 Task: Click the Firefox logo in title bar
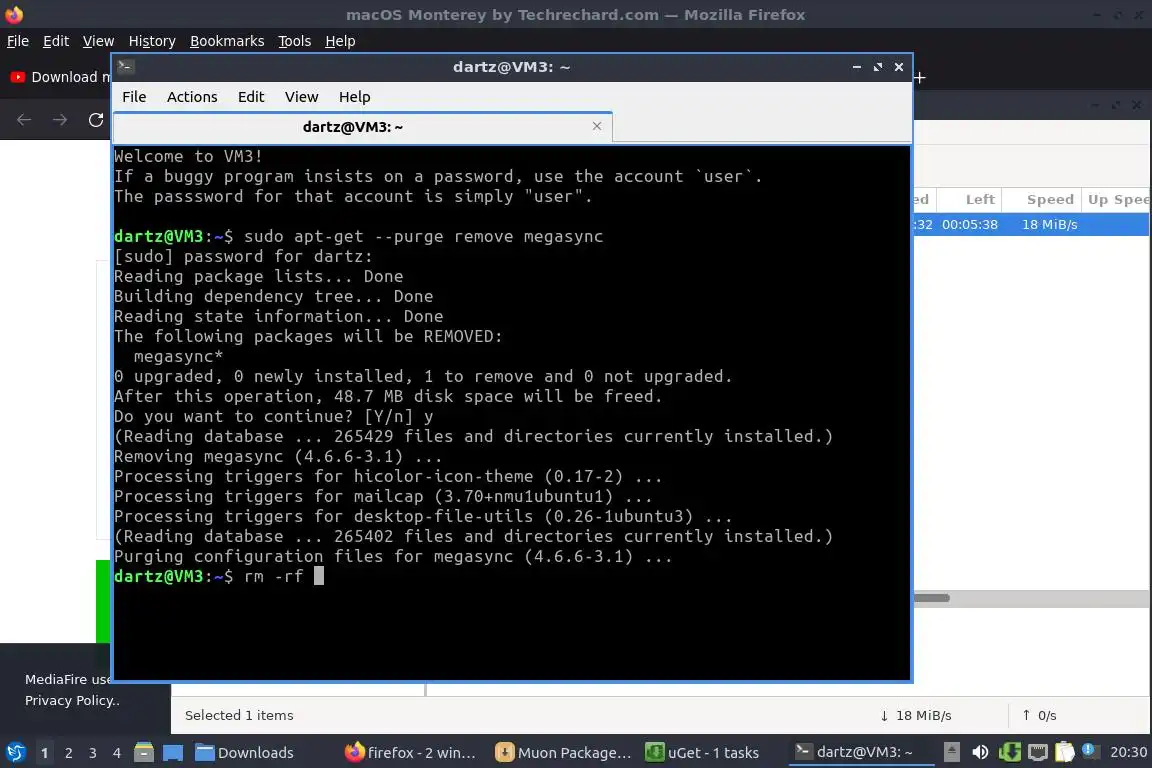[x=14, y=14]
